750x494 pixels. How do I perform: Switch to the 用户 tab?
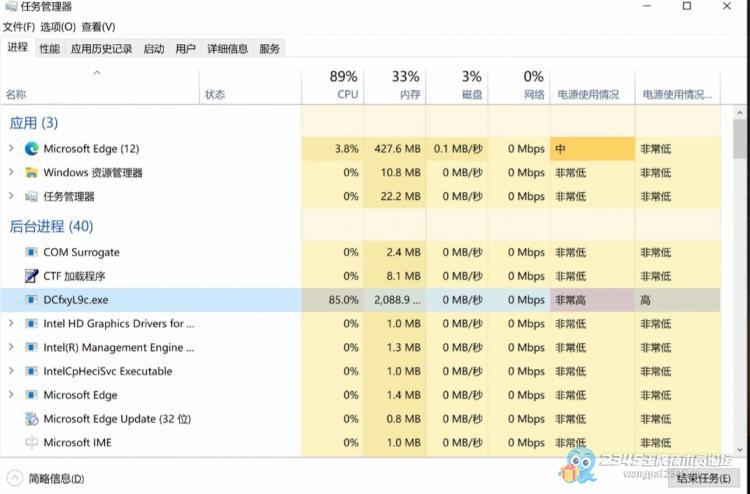click(x=186, y=49)
